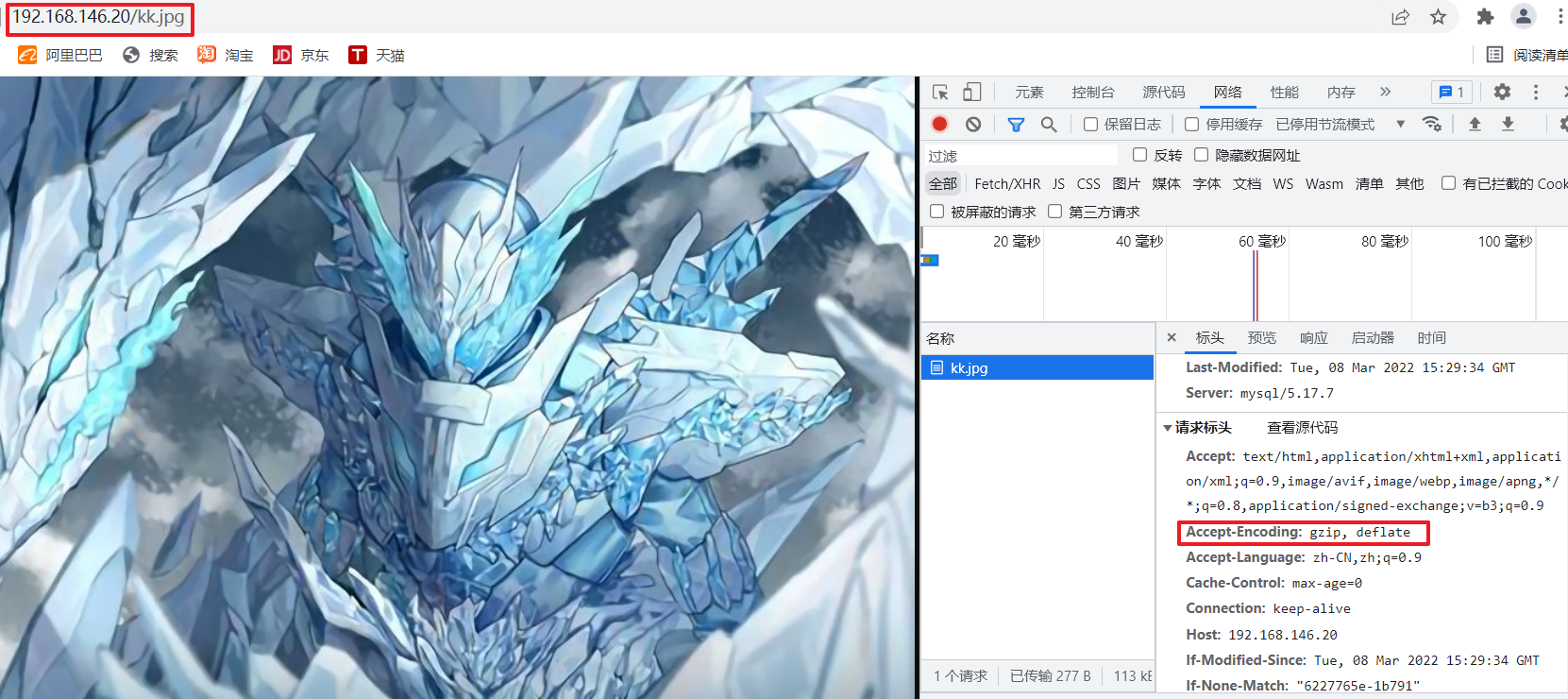Click 查看源代码 for request headers
Image resolution: width=1568 pixels, height=699 pixels.
click(1303, 427)
